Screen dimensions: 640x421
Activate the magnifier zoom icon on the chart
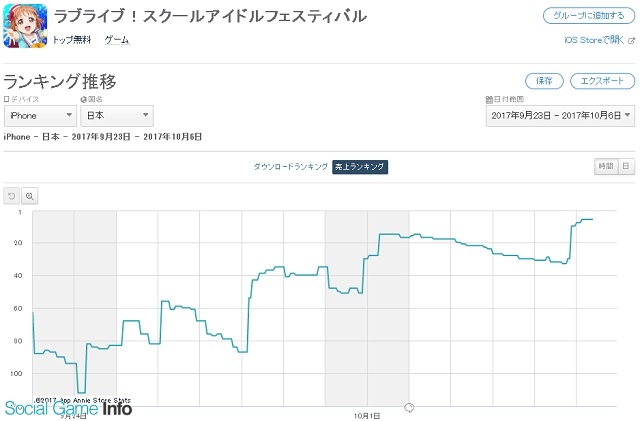(x=29, y=196)
